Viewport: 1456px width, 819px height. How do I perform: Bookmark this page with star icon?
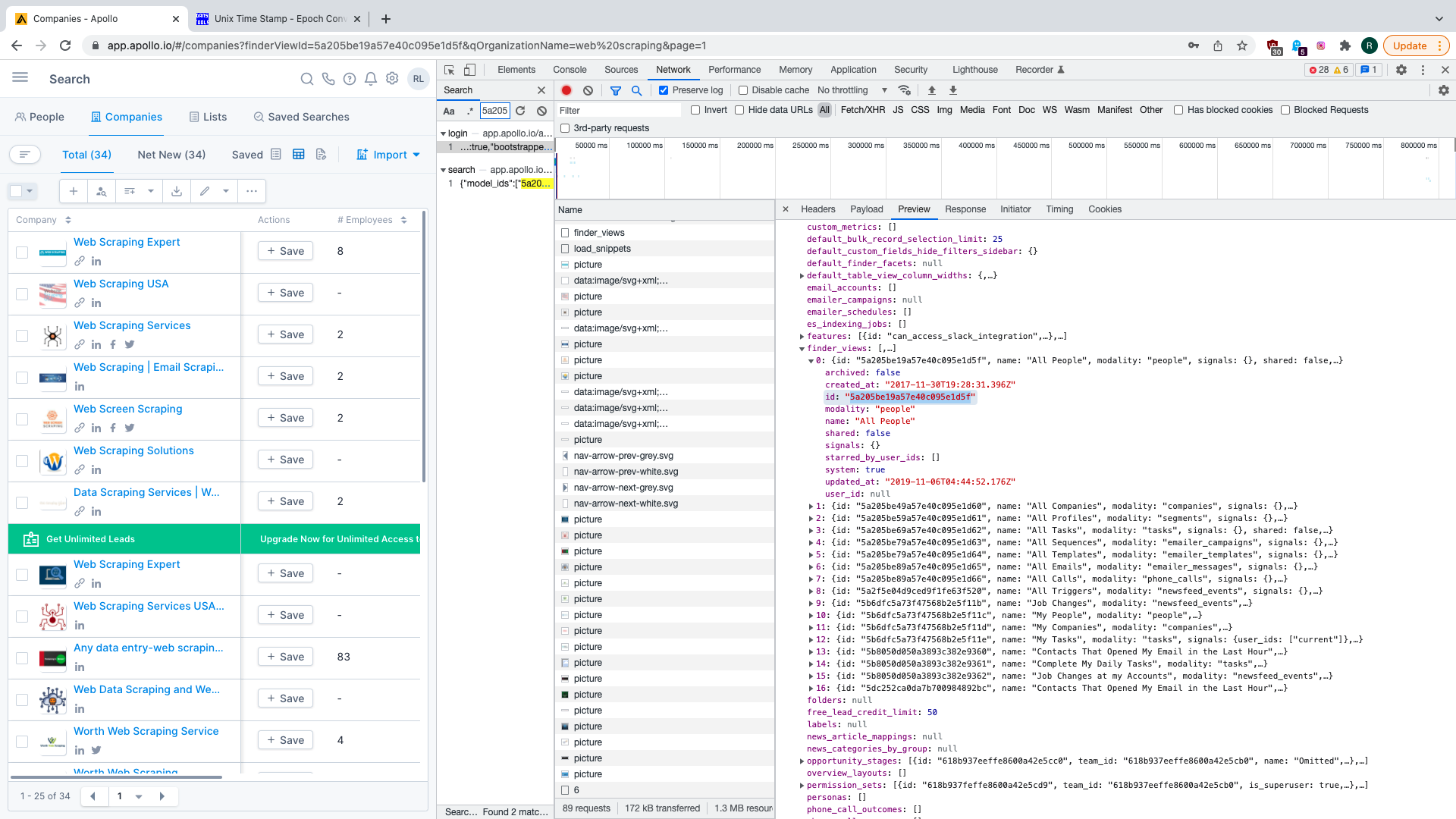coord(1242,45)
